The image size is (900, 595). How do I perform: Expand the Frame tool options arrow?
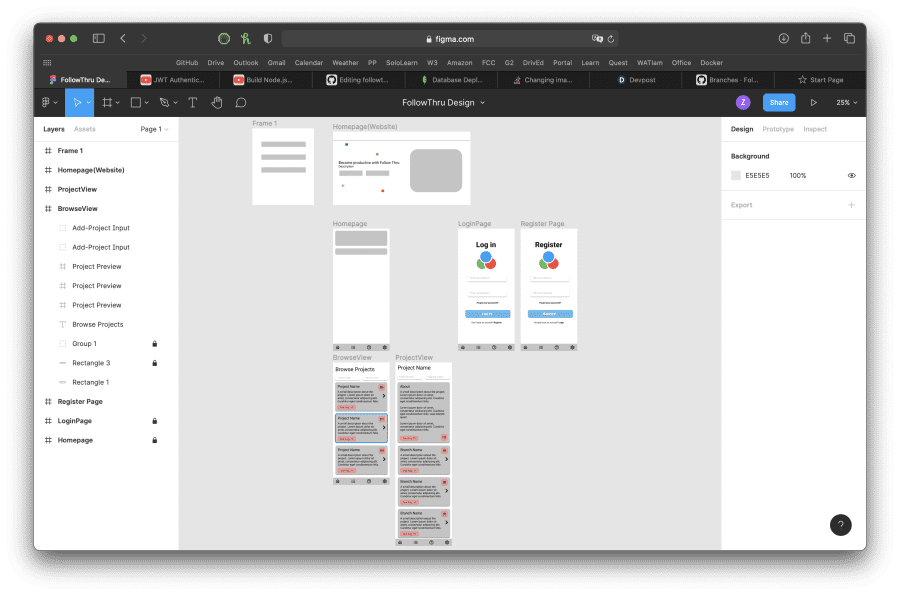pyautogui.click(x=118, y=103)
